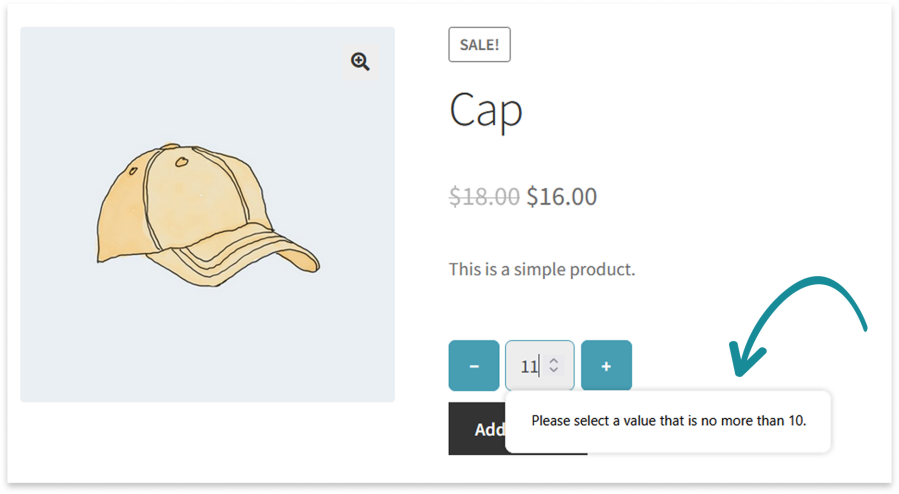The image size is (899, 494).
Task: Click the magnifier zoom icon on product image
Action: tap(360, 62)
